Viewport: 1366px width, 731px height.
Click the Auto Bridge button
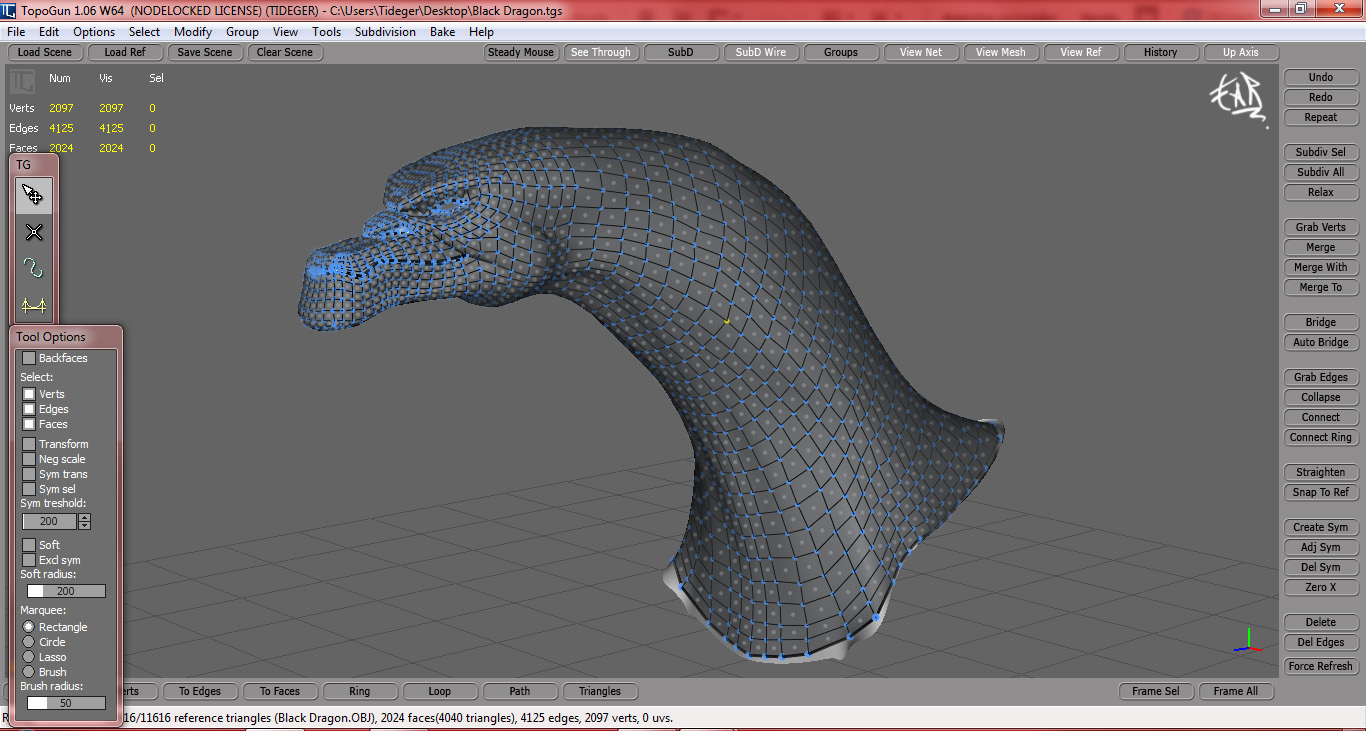(1321, 342)
